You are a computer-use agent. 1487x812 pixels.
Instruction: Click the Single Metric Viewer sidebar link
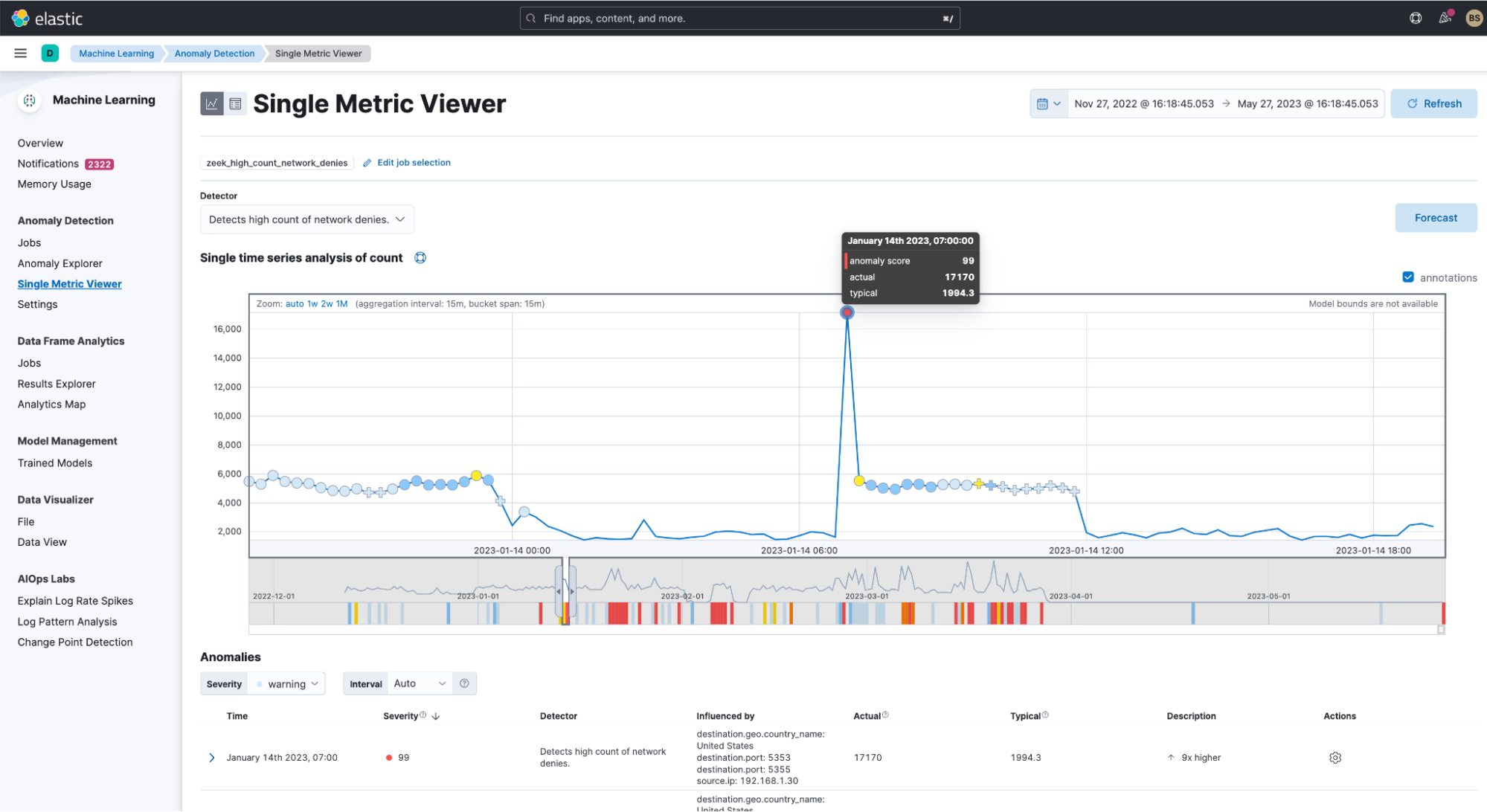click(x=70, y=284)
